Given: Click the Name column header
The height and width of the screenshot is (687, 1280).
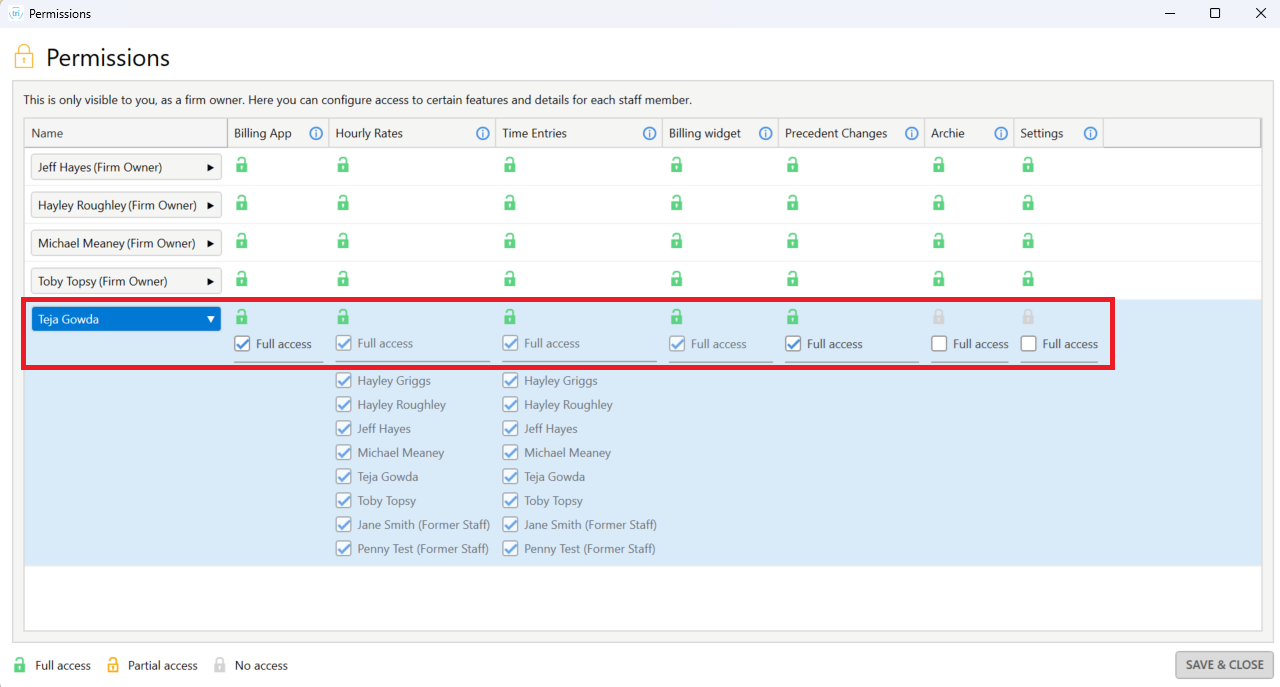Looking at the screenshot, I should coord(47,133).
